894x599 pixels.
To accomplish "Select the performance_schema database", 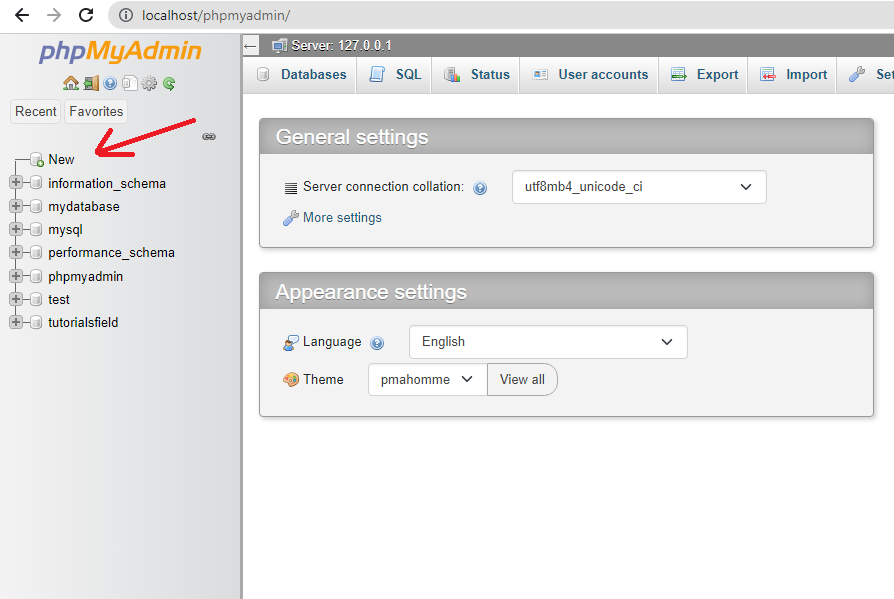I will pos(111,252).
